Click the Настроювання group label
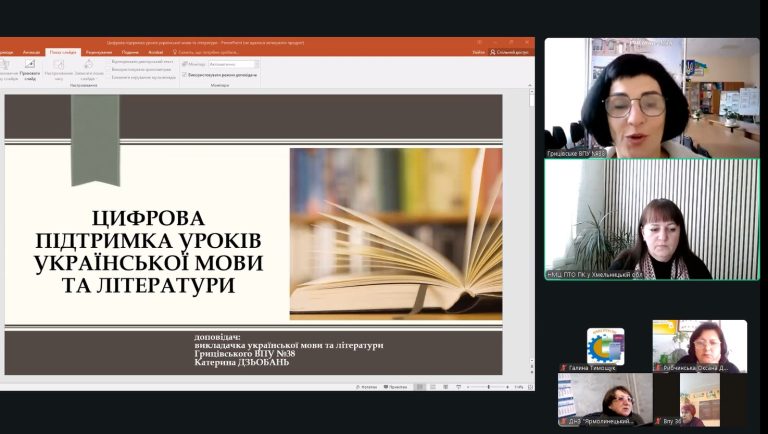Image resolution: width=768 pixels, height=434 pixels. click(x=83, y=85)
